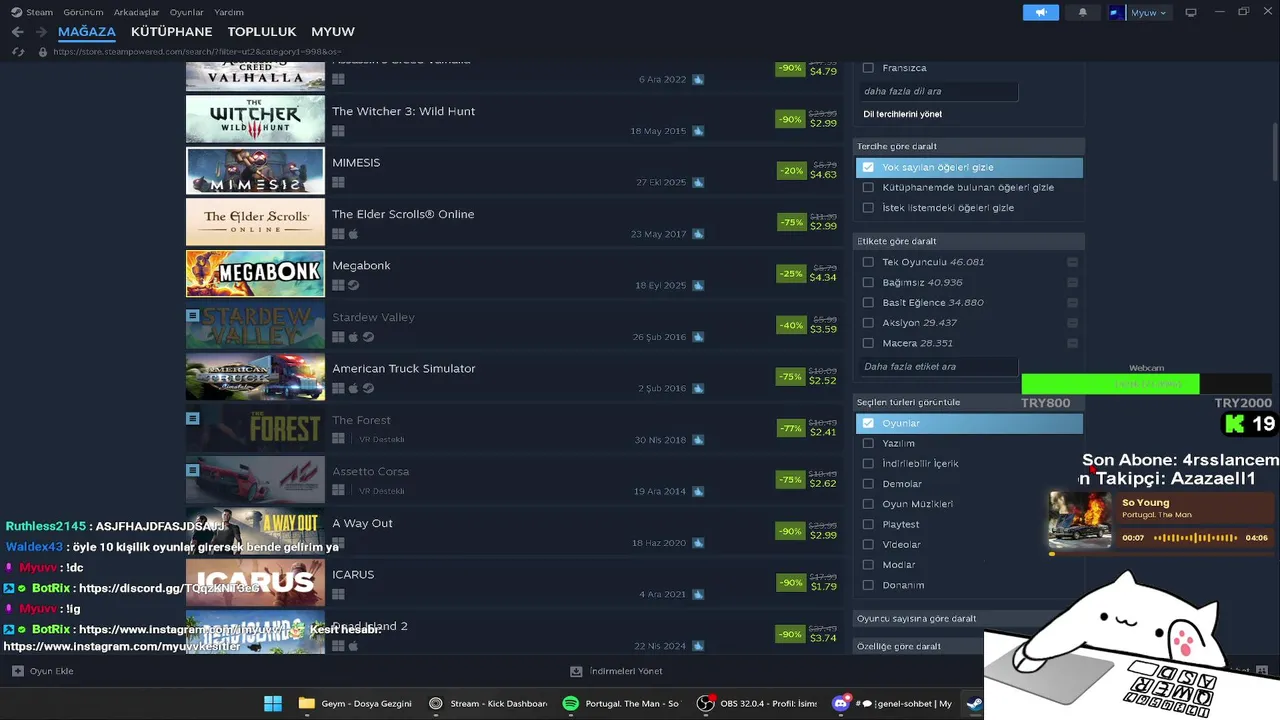1280x720 pixels.
Task: Click the review icon on MIMESIS row
Action: pyautogui.click(x=698, y=182)
